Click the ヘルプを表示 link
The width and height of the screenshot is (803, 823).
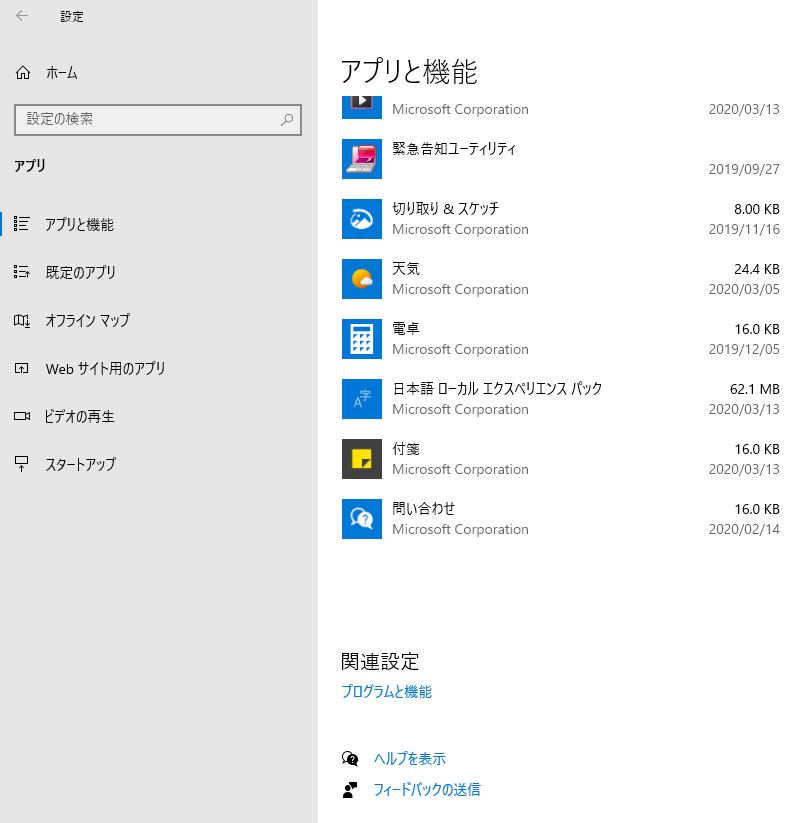point(410,758)
